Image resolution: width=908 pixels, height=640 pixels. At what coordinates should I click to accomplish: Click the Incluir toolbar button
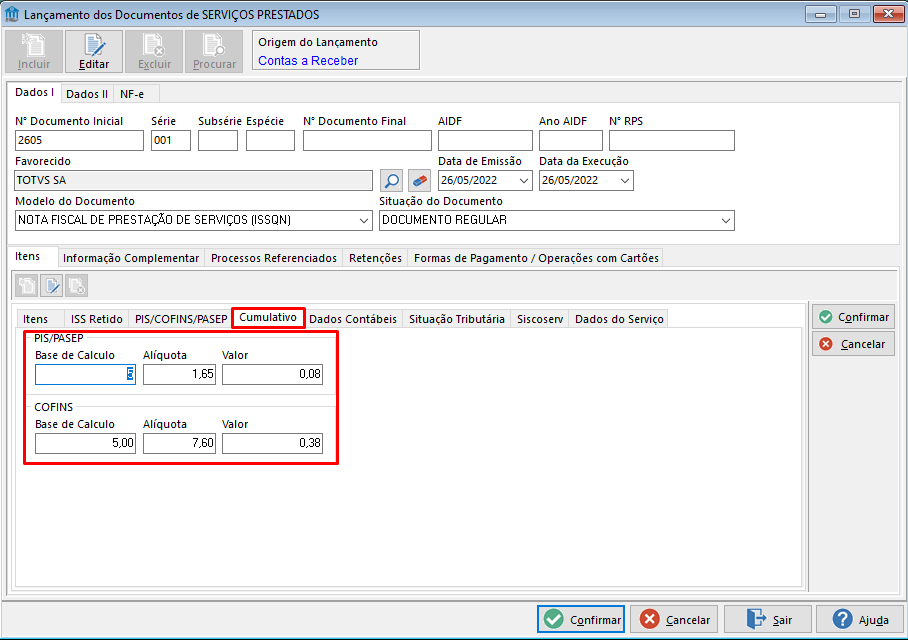click(34, 52)
